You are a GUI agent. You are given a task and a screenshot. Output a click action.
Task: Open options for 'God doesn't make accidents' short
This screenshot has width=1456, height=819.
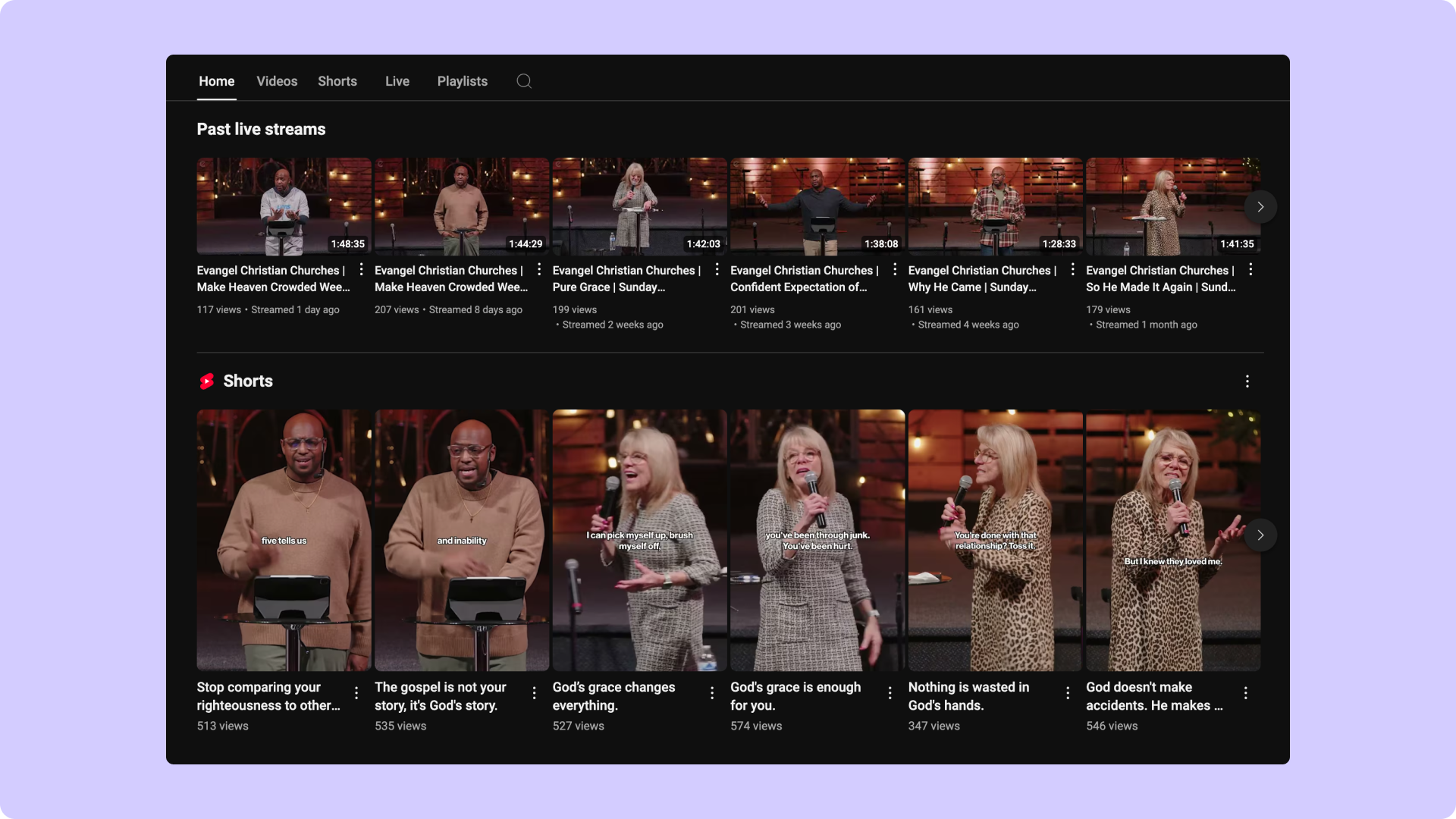click(x=1246, y=693)
